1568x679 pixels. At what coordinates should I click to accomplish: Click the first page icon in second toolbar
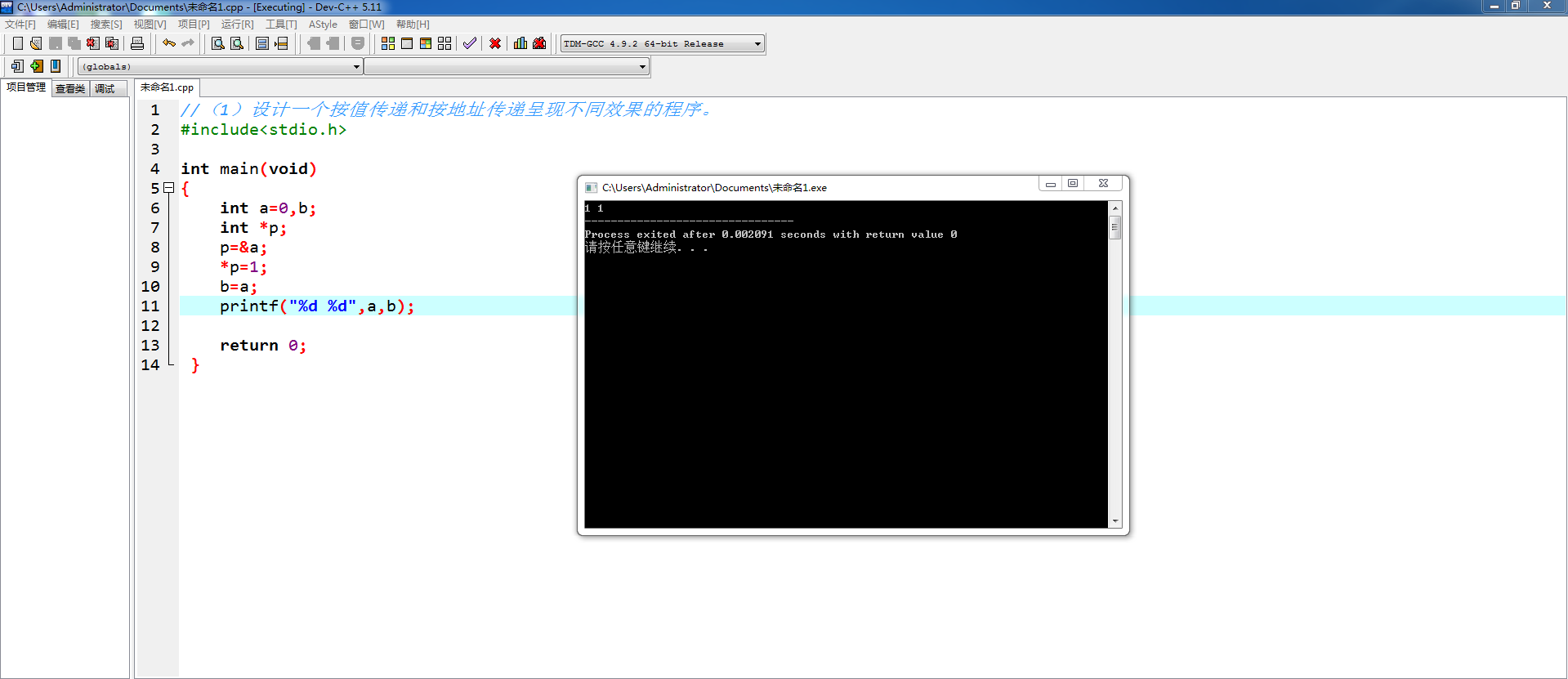(x=17, y=66)
